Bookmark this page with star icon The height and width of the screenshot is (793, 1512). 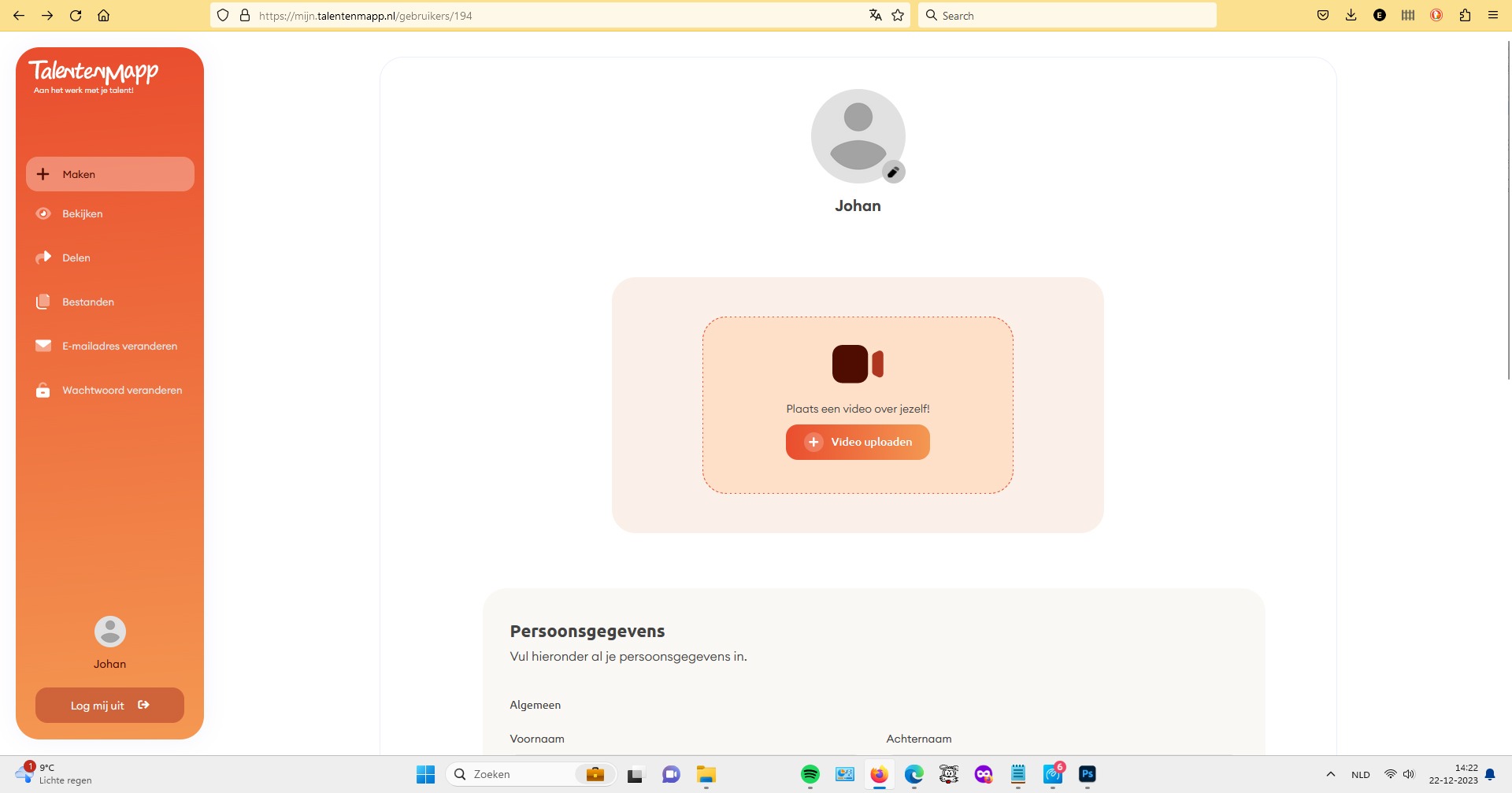(x=898, y=15)
